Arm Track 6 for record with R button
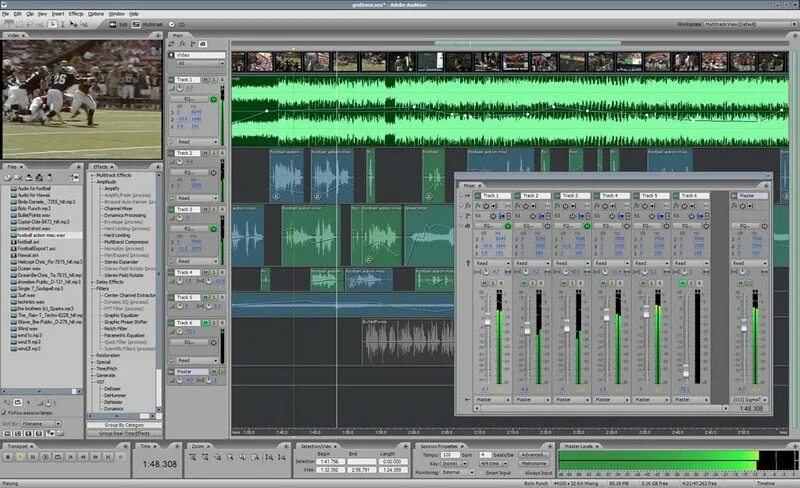 point(222,323)
